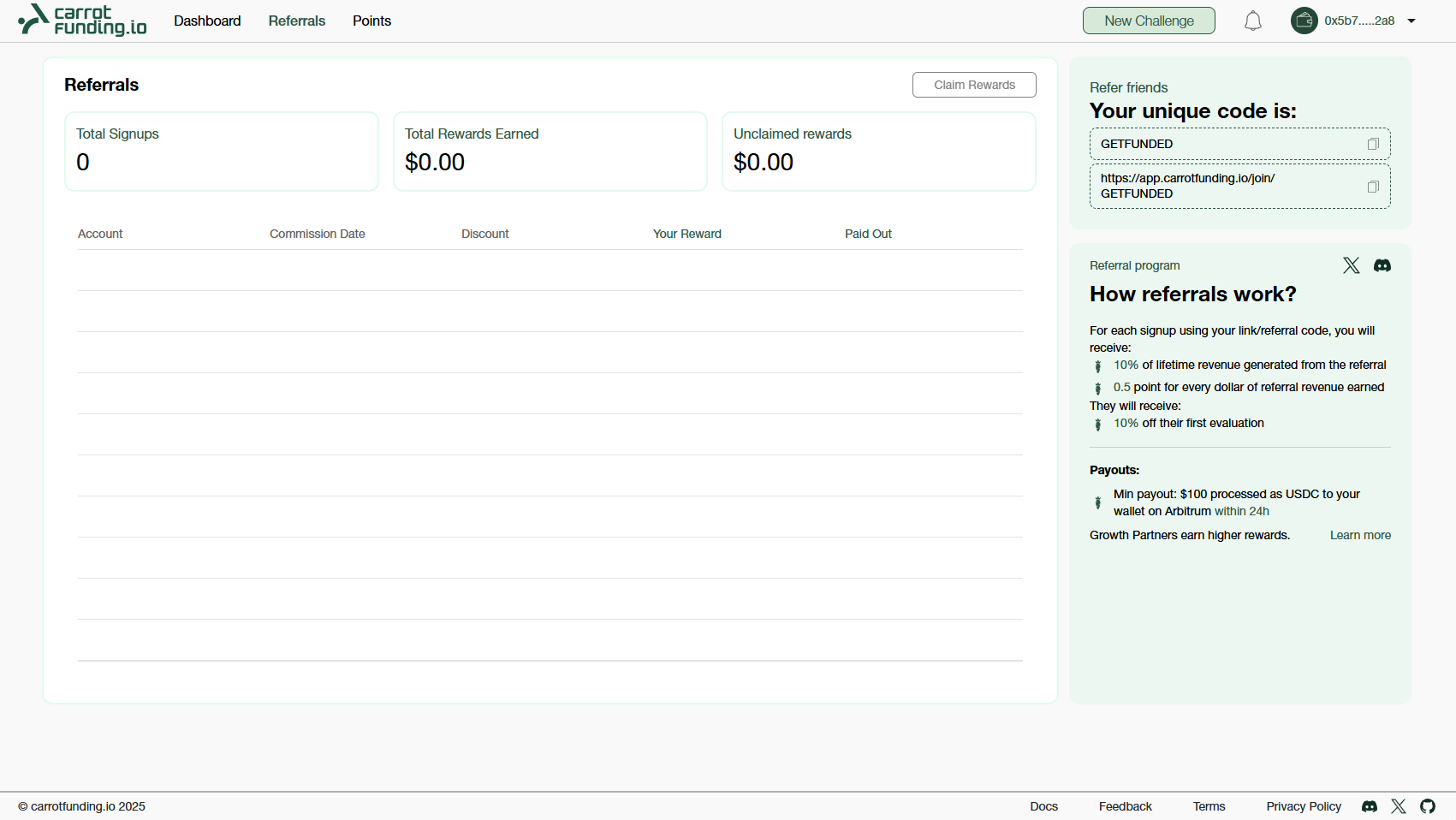Open the Referrals nav item
The height and width of the screenshot is (820, 1456).
click(297, 21)
